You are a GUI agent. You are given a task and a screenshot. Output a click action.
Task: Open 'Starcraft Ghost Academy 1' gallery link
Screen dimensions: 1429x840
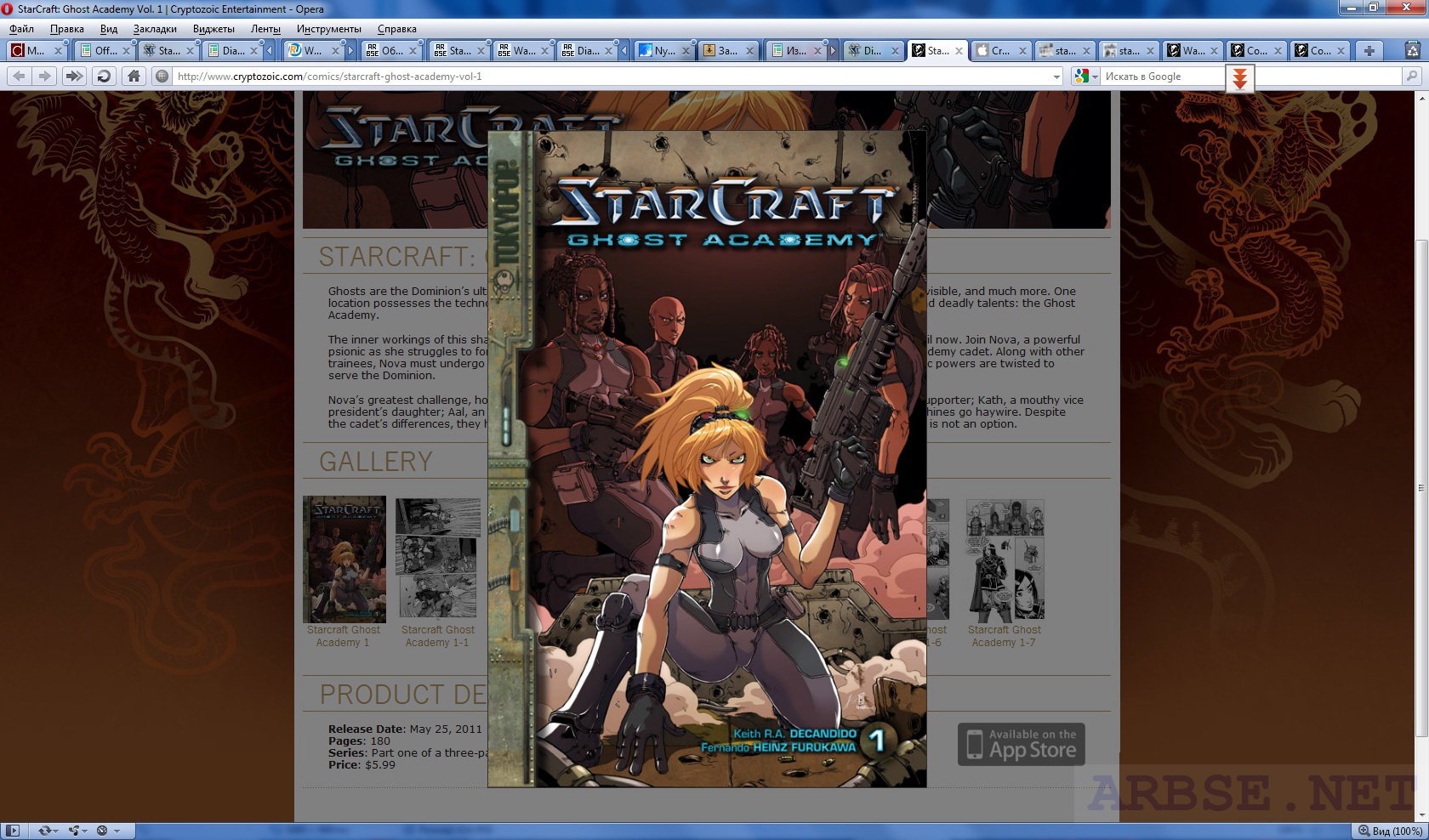[x=344, y=636]
